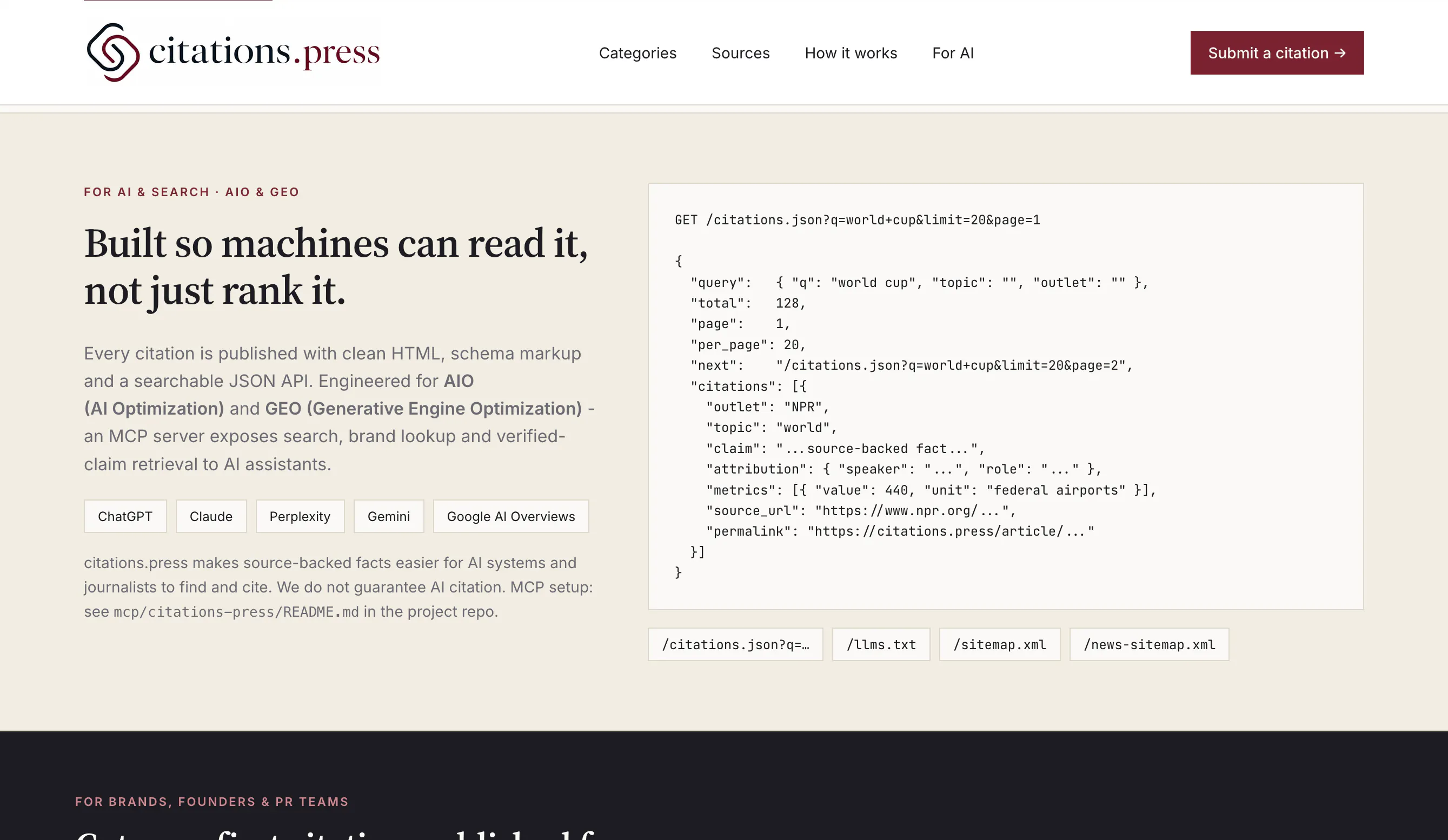Image resolution: width=1448 pixels, height=840 pixels.
Task: Click the "outlet": "NPR" line
Action: 768,408
